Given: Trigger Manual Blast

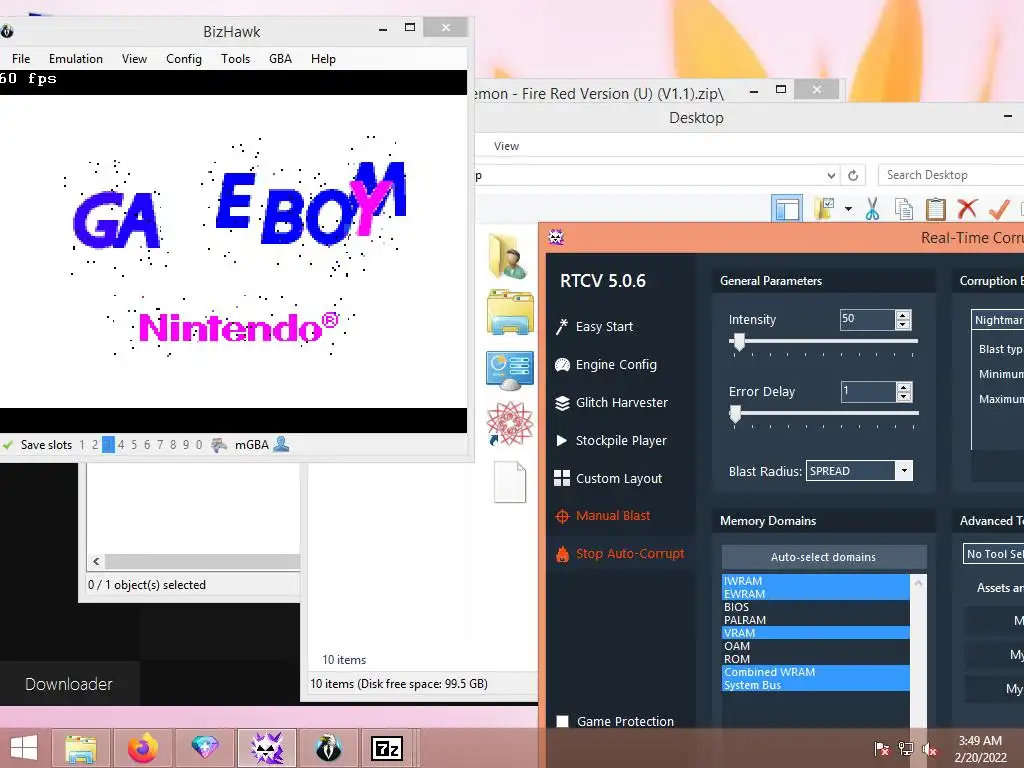Looking at the screenshot, I should [x=602, y=516].
